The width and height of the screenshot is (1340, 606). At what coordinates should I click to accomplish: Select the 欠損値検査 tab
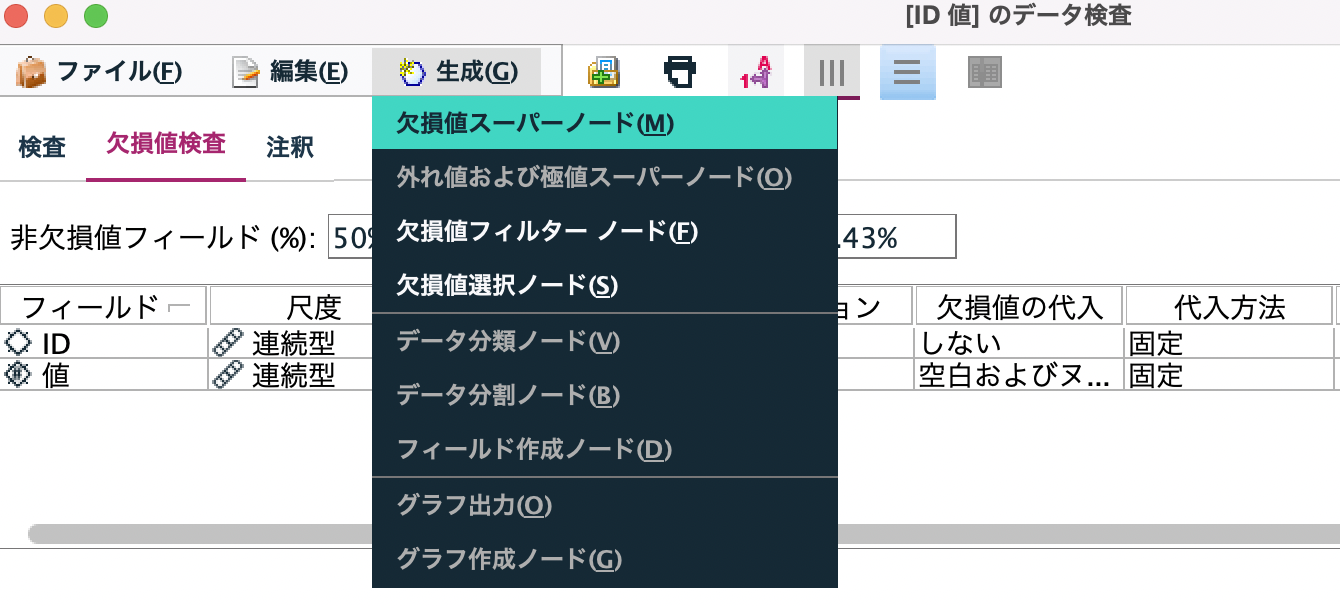(165, 144)
